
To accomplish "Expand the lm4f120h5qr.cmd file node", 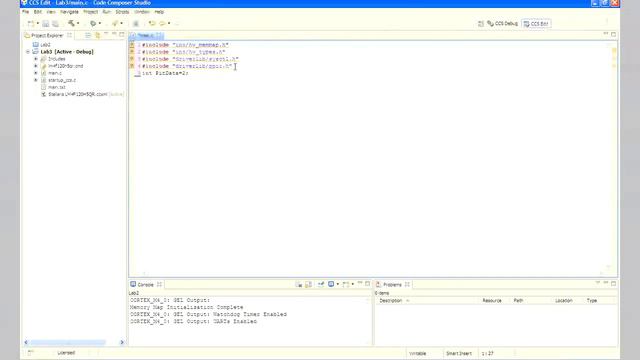I will [36, 66].
